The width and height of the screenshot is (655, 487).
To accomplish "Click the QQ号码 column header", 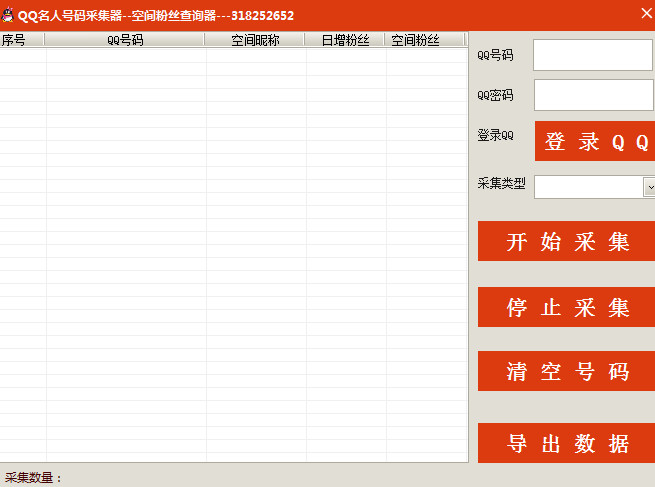I will click(125, 40).
